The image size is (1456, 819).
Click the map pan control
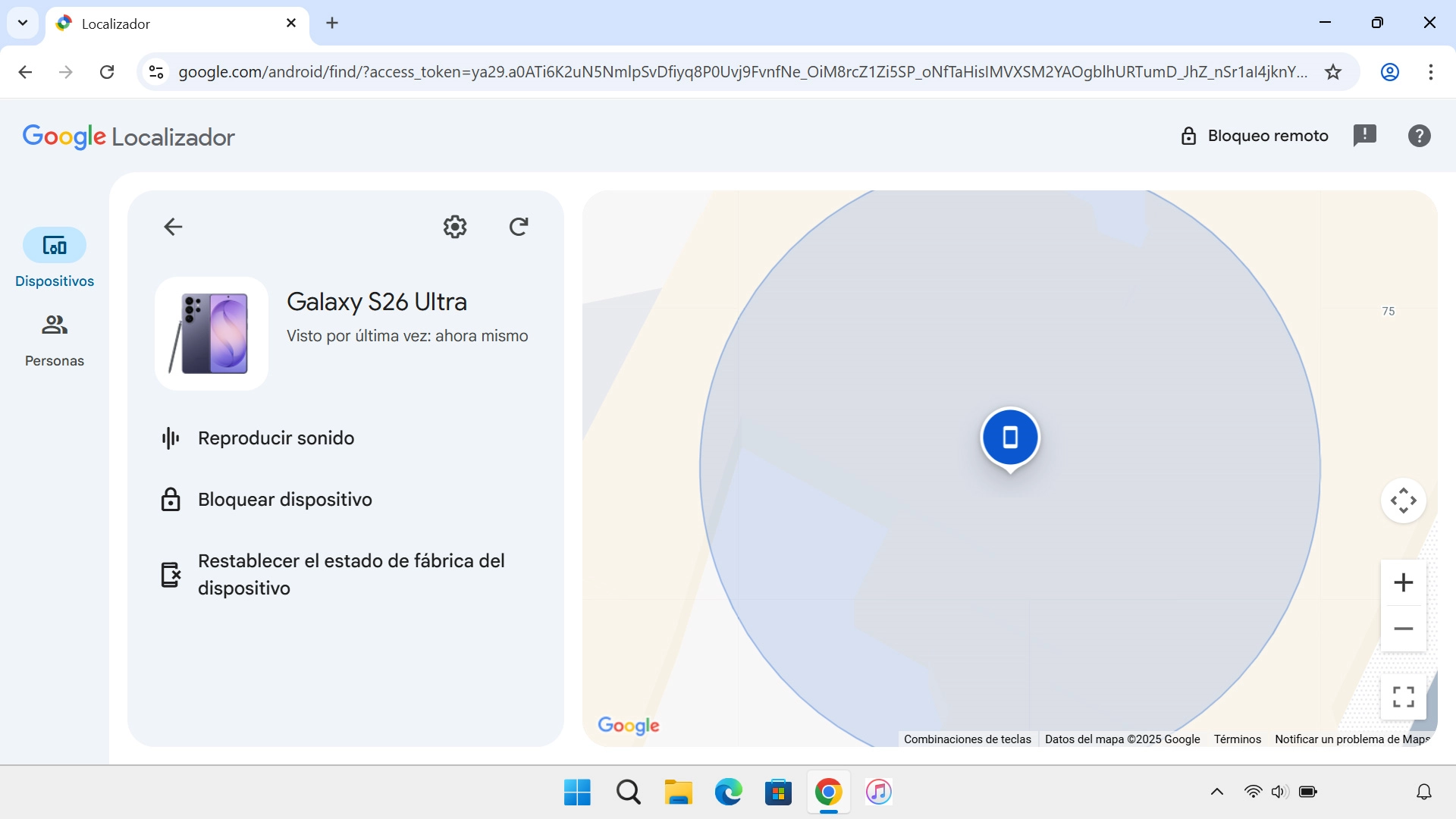pos(1403,500)
